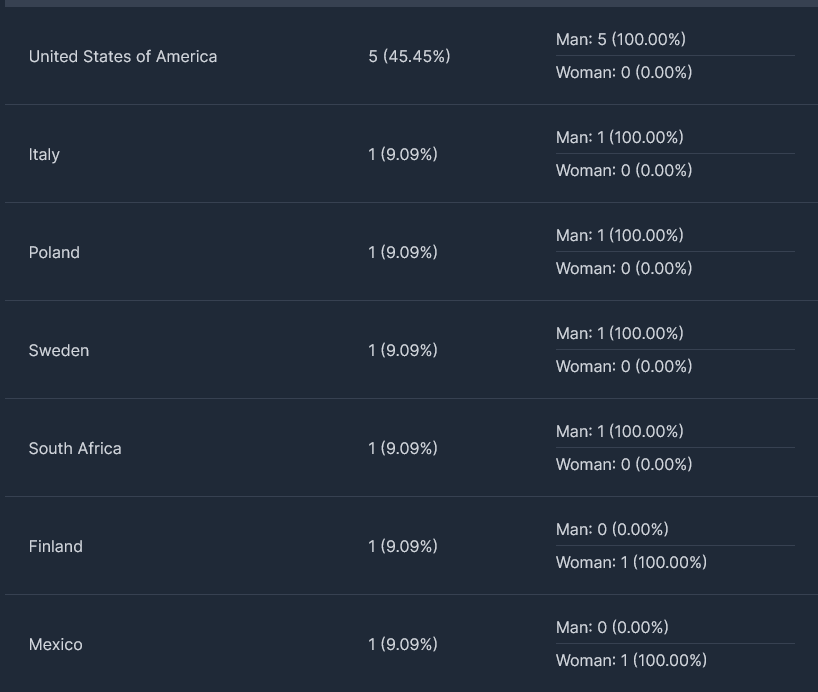The width and height of the screenshot is (818, 692).
Task: Click the Mexico country name
Action: tap(55, 645)
